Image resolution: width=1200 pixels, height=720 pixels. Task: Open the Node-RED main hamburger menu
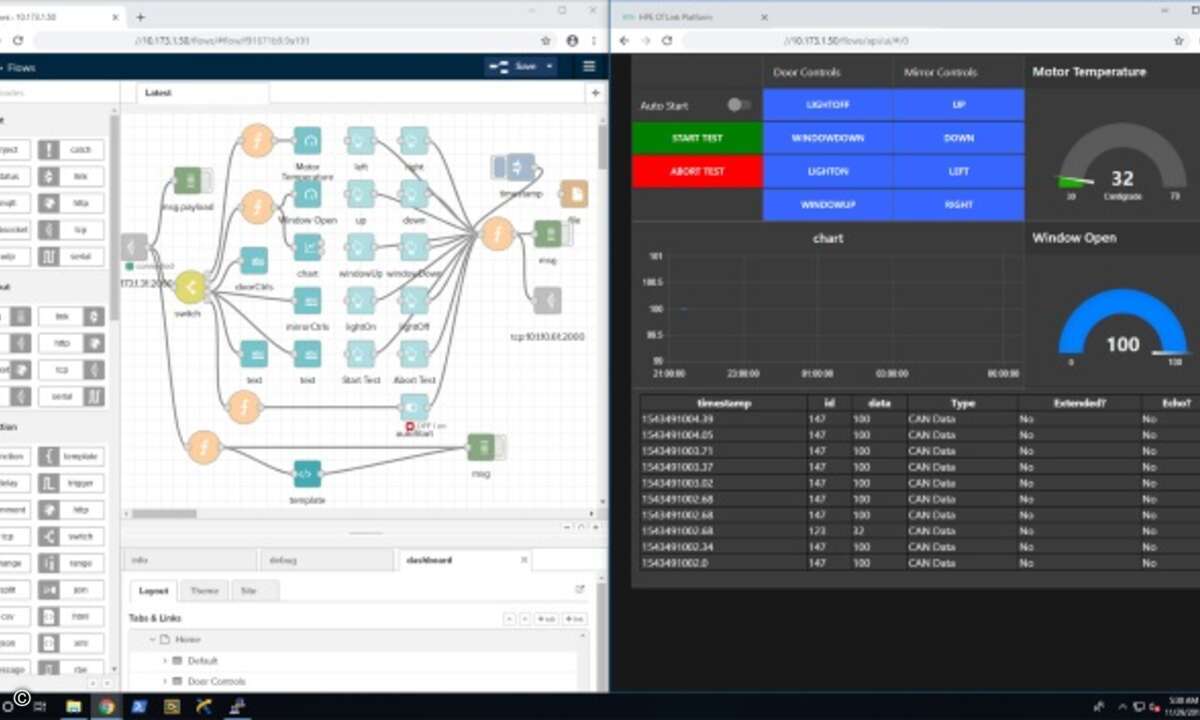[589, 67]
